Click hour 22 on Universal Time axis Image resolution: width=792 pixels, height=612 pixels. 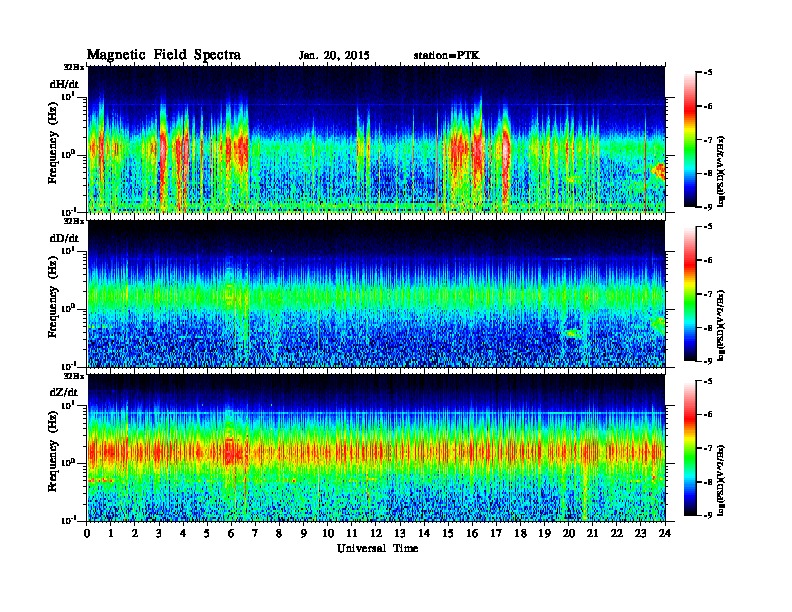click(x=617, y=534)
